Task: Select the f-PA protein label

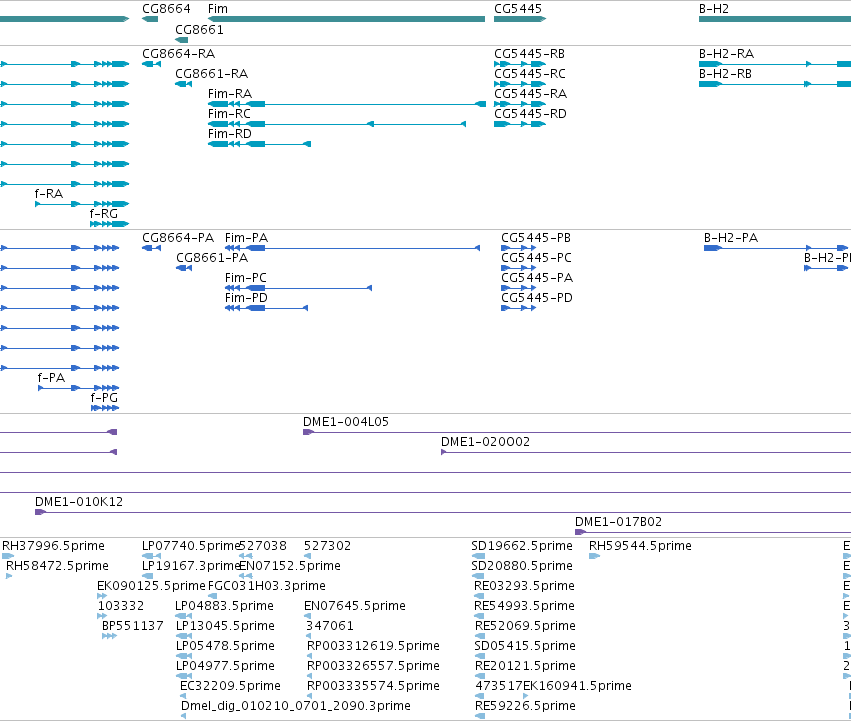Action: pyautogui.click(x=52, y=378)
